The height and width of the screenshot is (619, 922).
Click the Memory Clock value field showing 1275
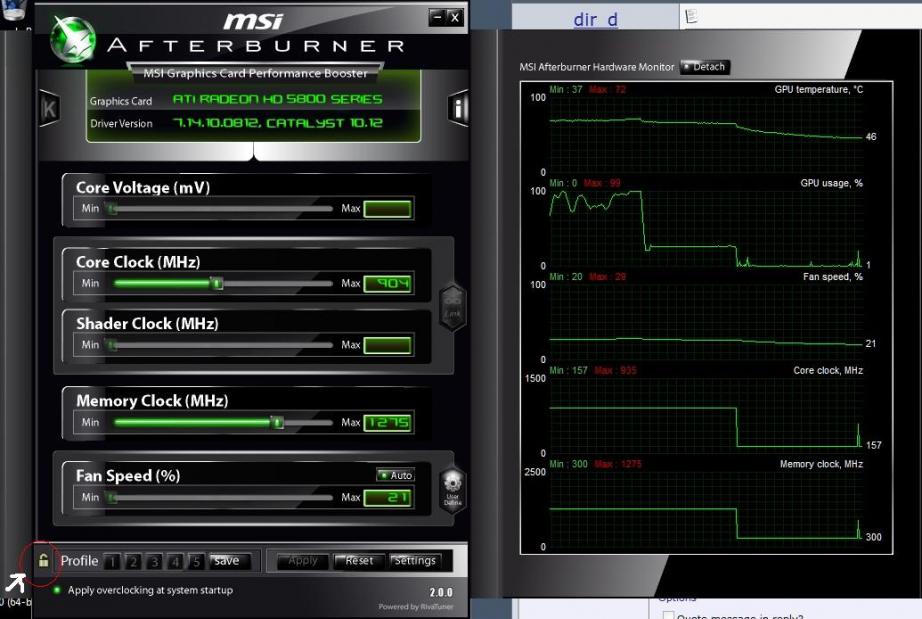click(x=387, y=423)
